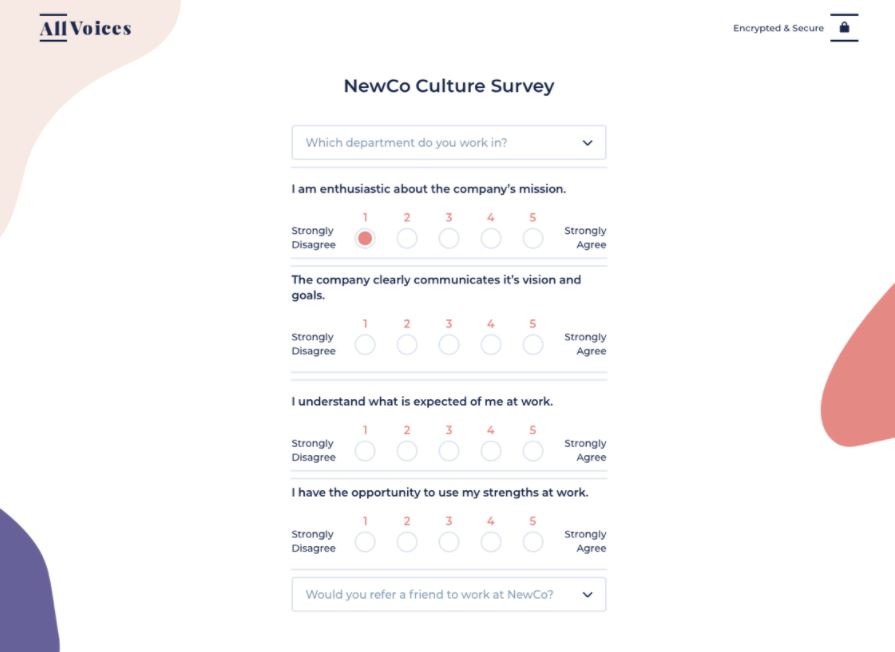Choose rating 5 for using strengths at work
The height and width of the screenshot is (652, 895).
click(533, 542)
